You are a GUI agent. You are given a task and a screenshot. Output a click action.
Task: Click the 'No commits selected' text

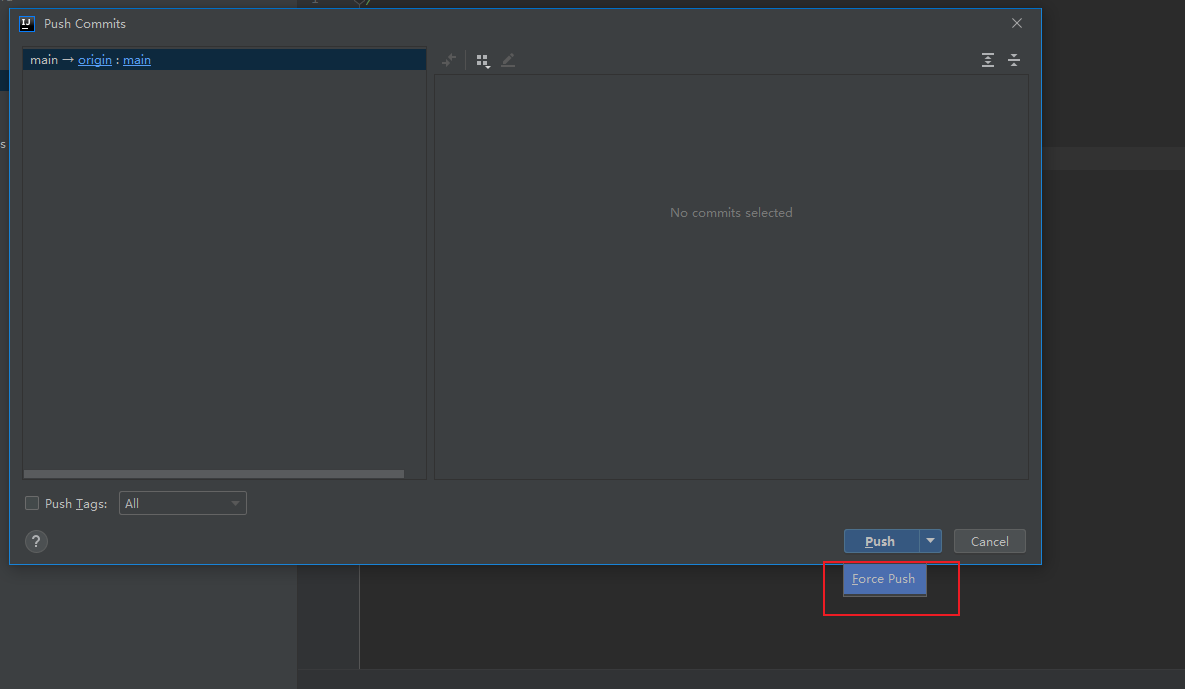click(731, 213)
